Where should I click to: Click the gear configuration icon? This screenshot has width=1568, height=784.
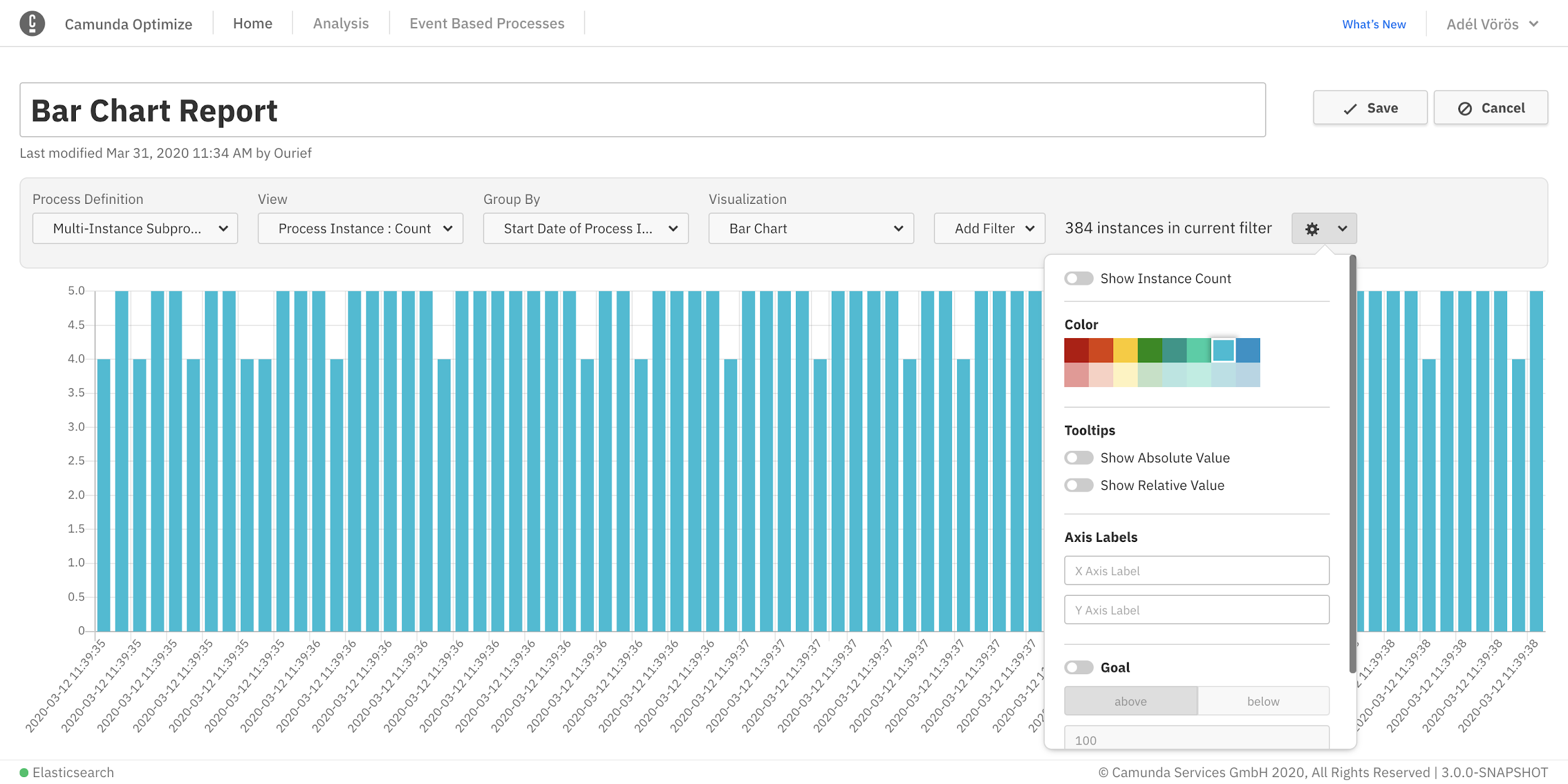point(1311,229)
